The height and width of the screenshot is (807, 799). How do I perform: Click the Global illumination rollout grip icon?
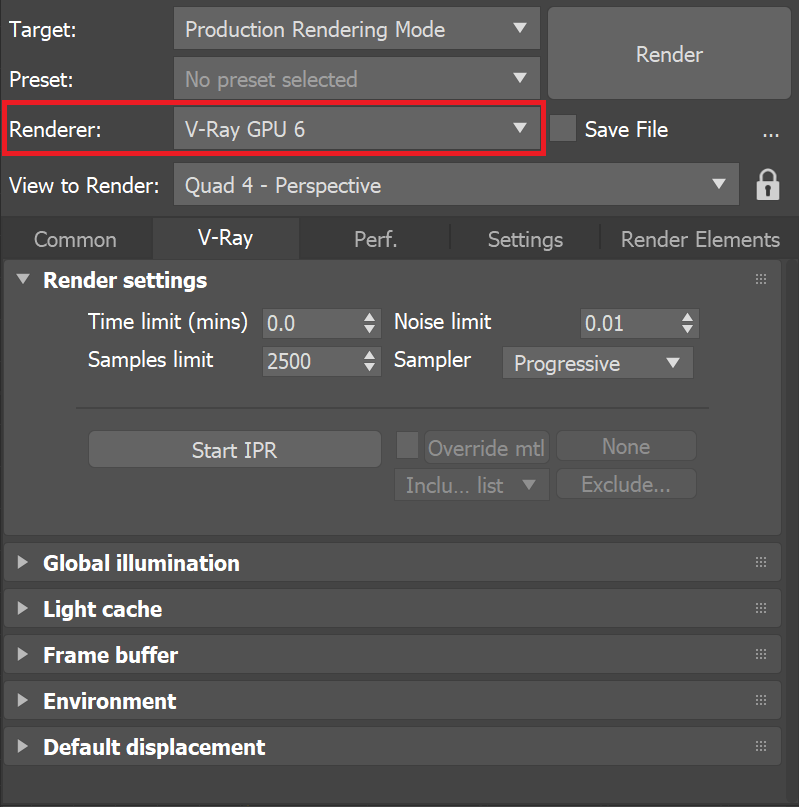point(761,562)
